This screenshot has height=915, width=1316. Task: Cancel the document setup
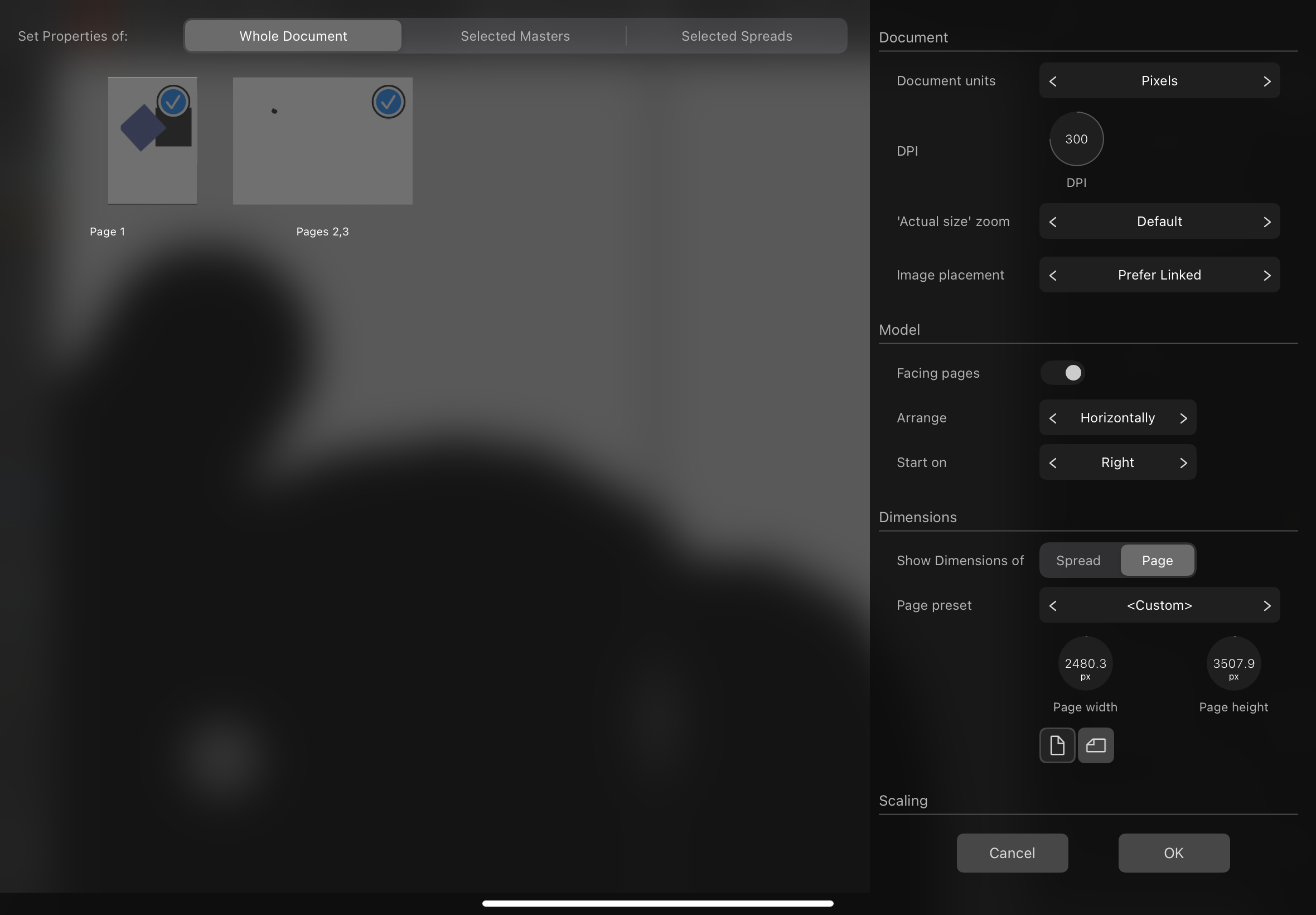point(1012,853)
